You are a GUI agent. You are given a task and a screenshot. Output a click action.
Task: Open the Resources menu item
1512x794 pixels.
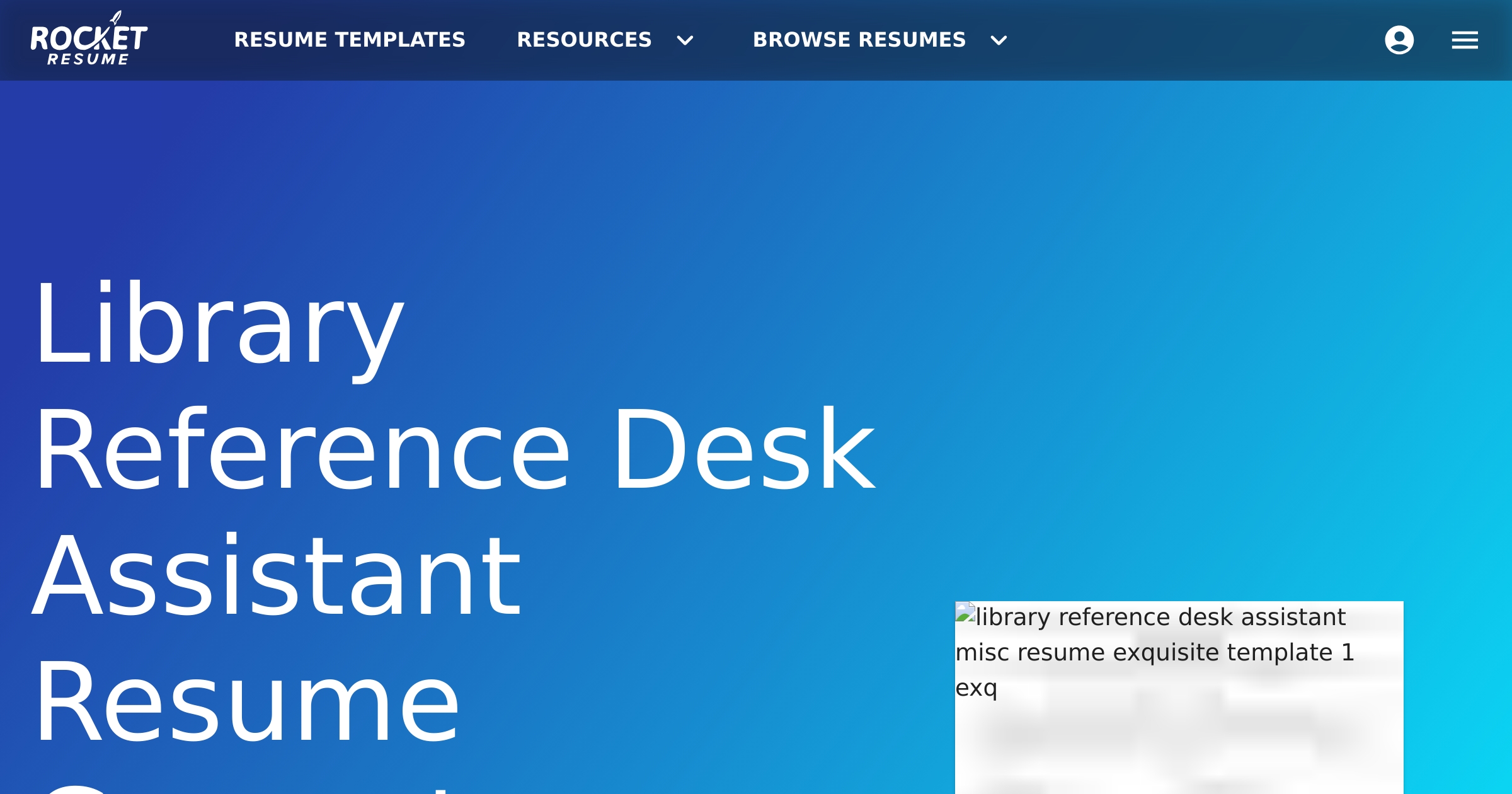[x=584, y=40]
